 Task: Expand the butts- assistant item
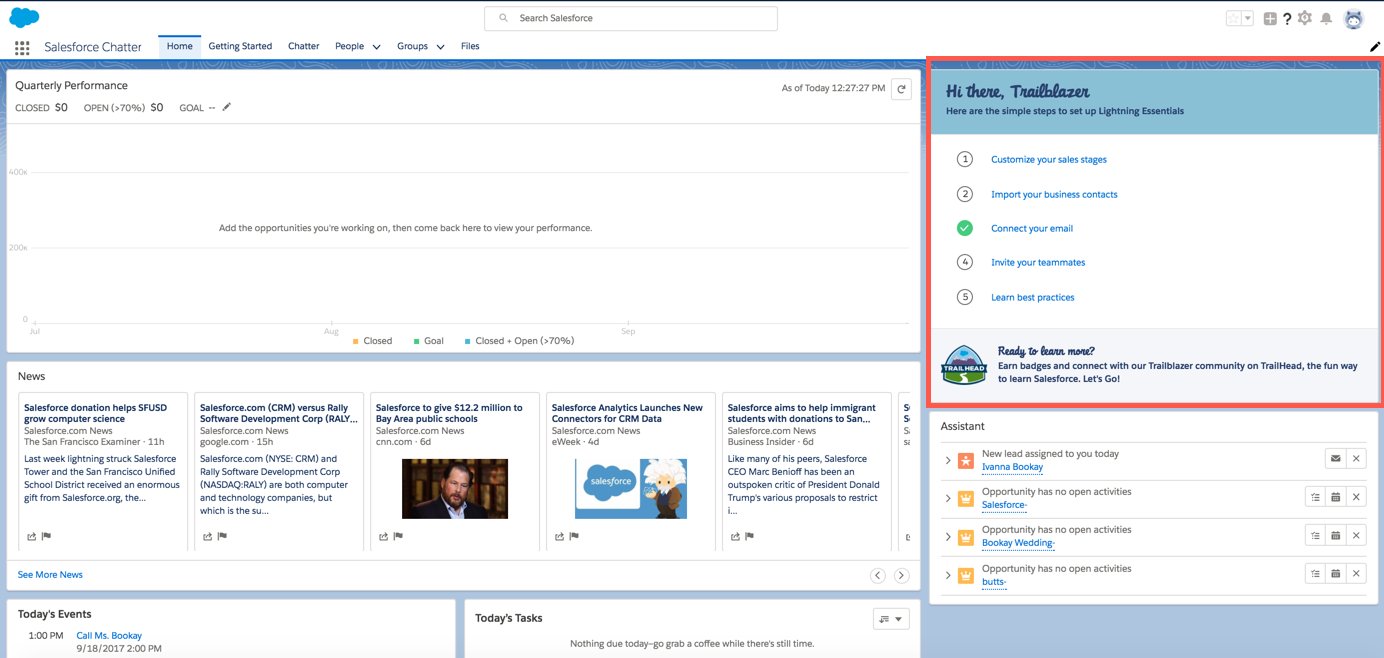(948, 576)
